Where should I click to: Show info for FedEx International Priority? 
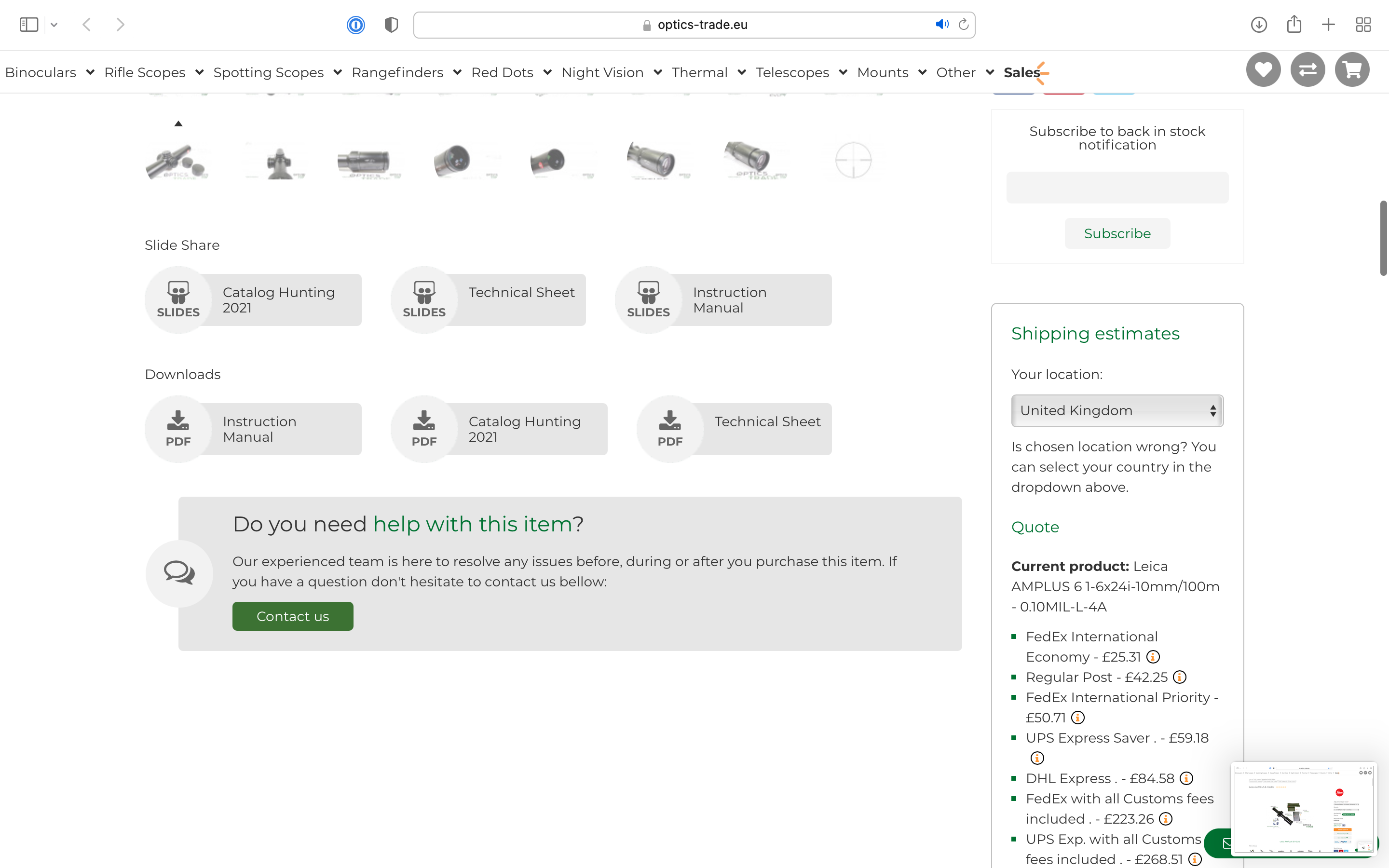tap(1077, 718)
